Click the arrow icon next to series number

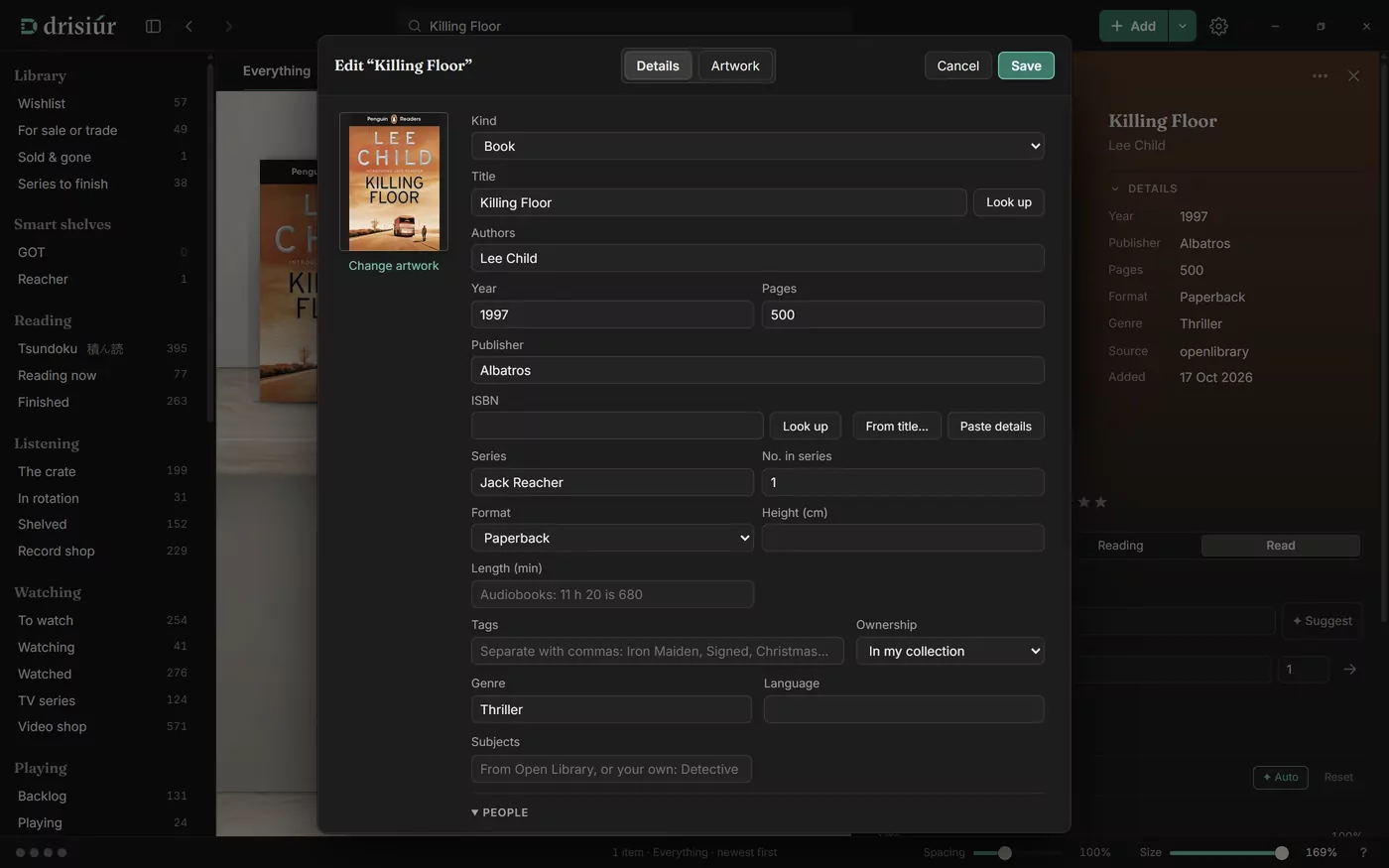(x=1349, y=670)
